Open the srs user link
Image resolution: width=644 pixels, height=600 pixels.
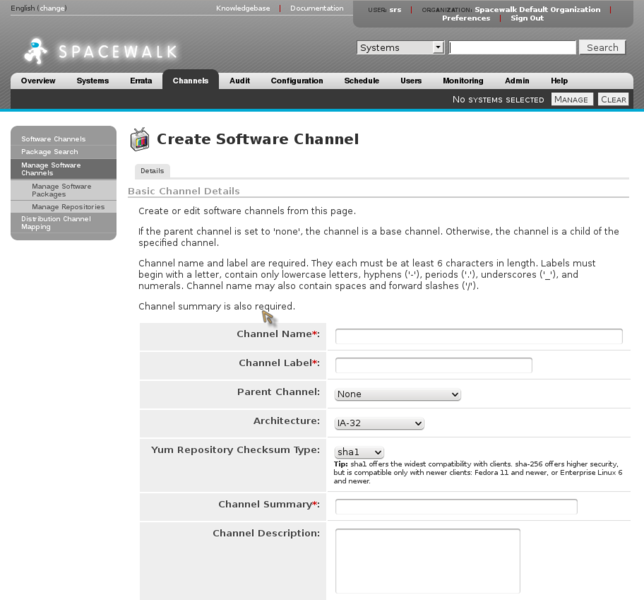coord(395,9)
